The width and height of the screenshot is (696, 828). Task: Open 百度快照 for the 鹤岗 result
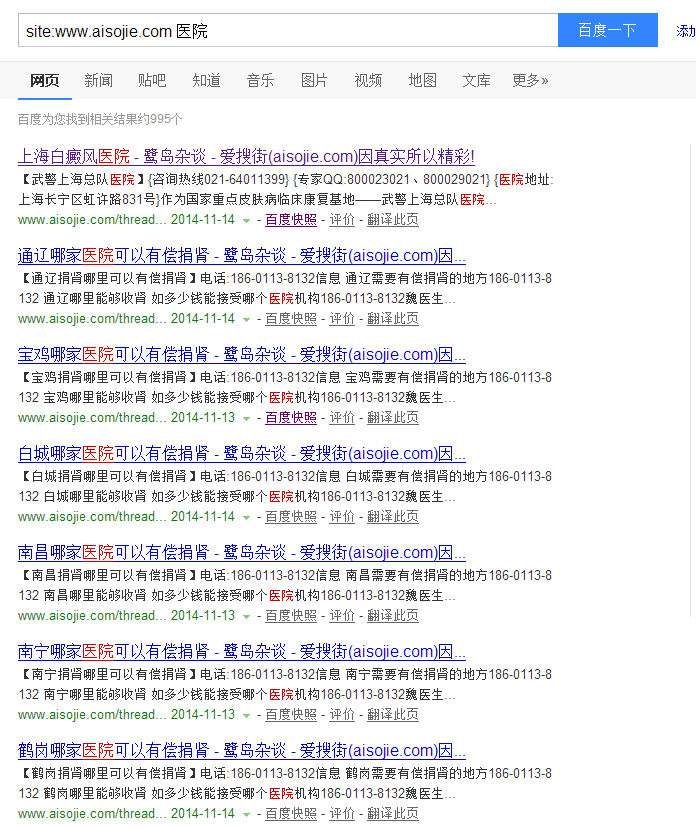(x=291, y=814)
